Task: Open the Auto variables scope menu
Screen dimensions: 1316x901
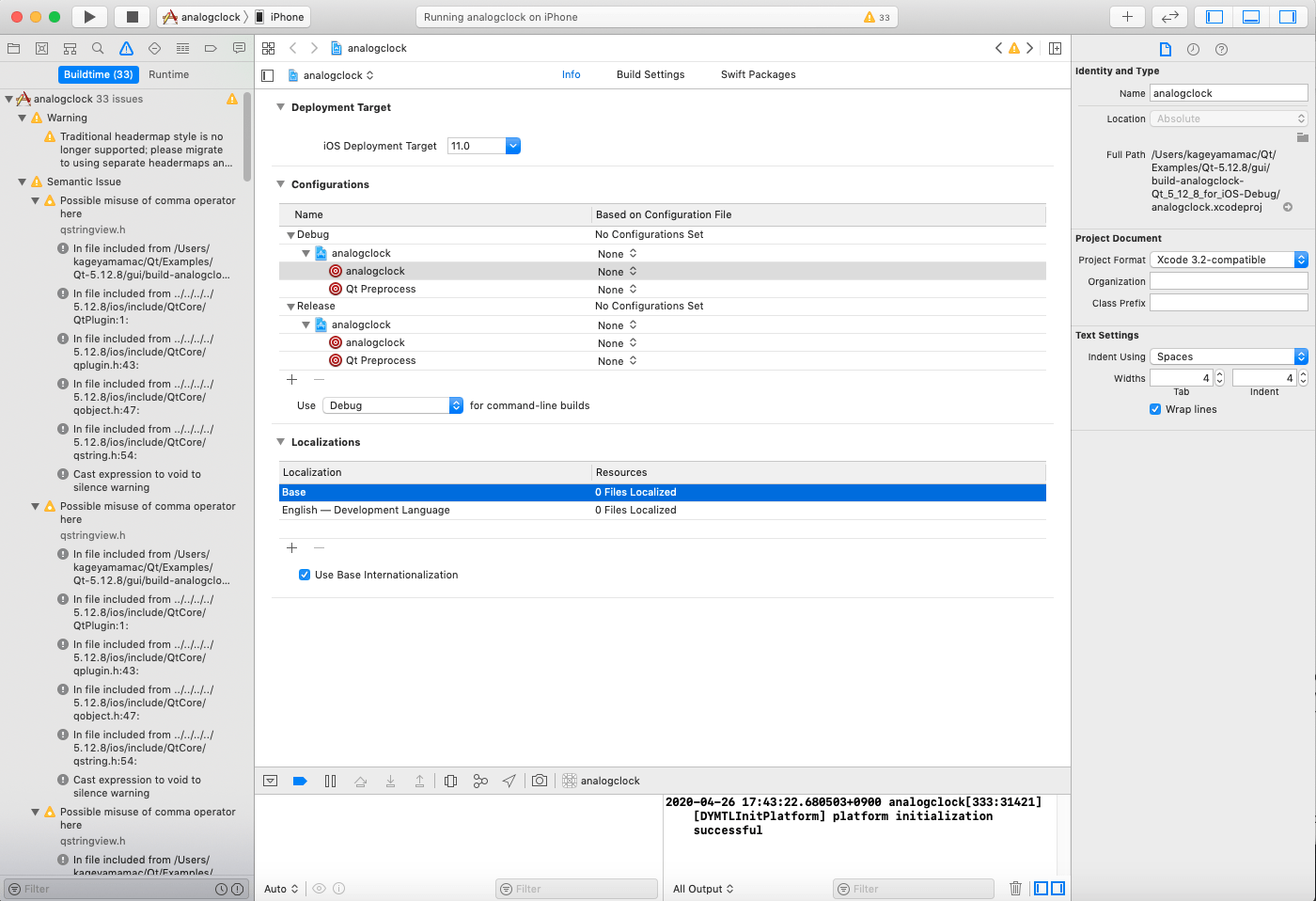Action: (x=281, y=889)
